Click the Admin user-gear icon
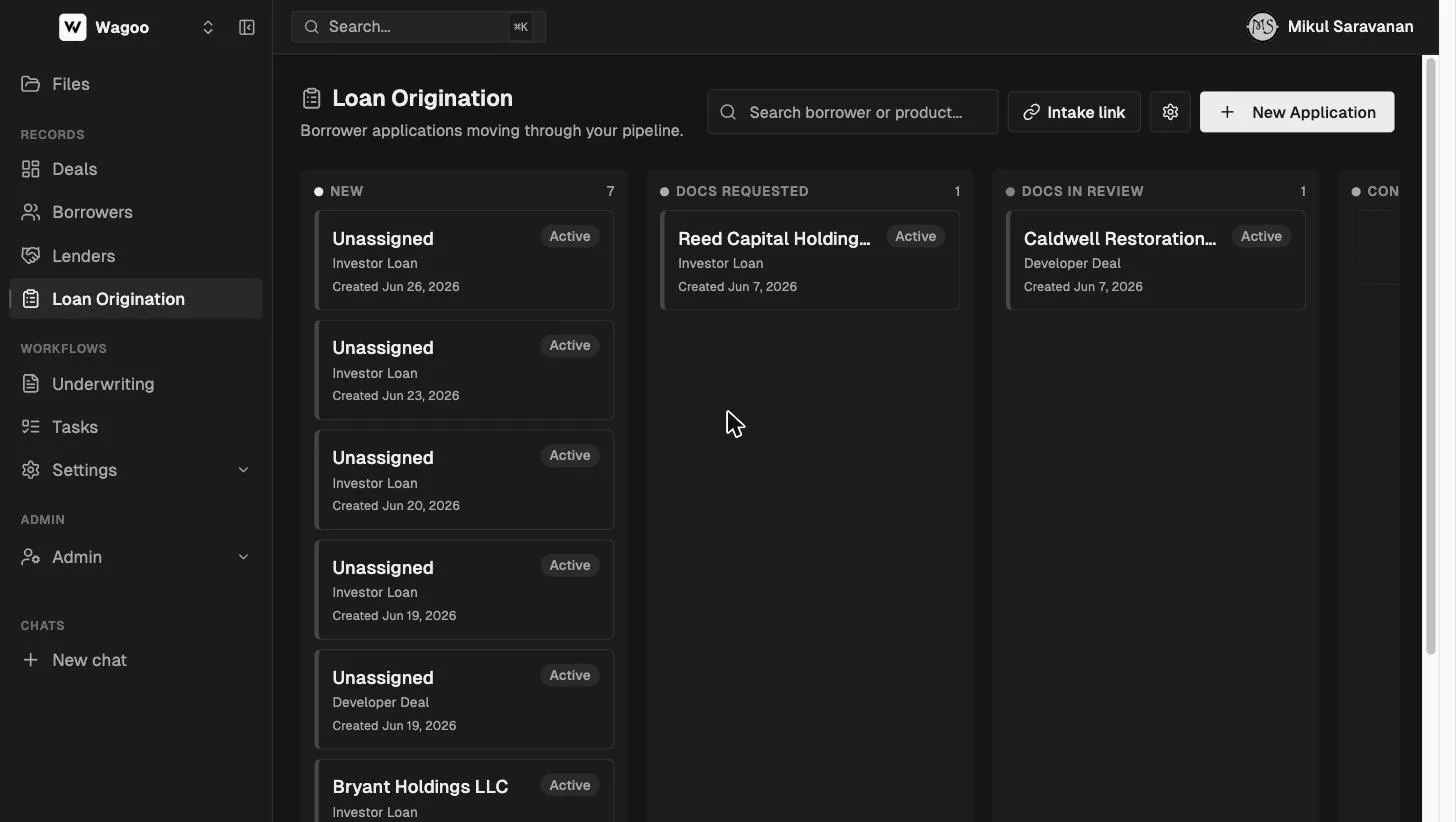Screen dimensions: 1456x822 click(x=31, y=557)
